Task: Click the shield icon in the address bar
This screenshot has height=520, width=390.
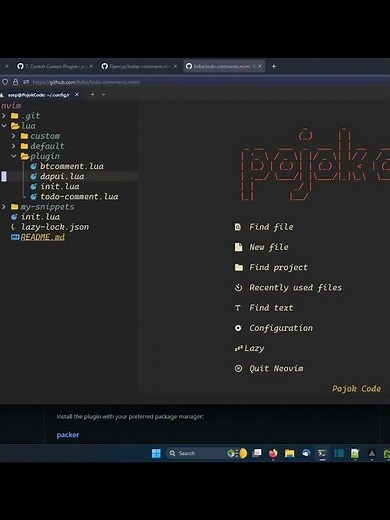Action: 5,82
